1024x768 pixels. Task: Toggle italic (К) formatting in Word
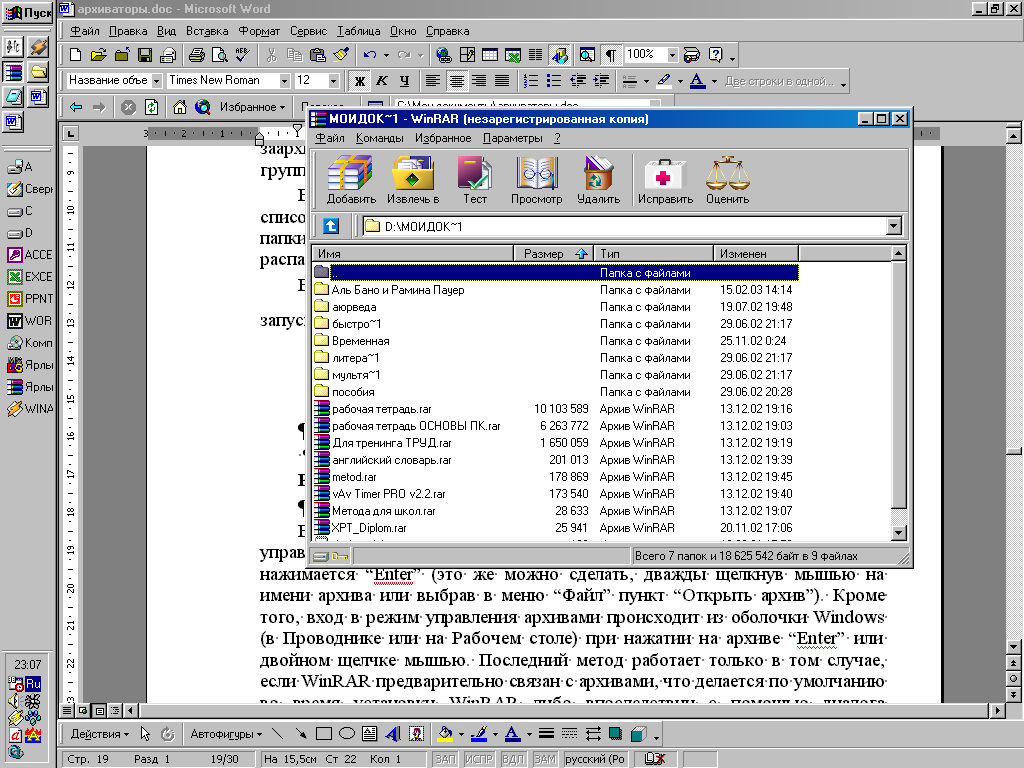pos(380,81)
